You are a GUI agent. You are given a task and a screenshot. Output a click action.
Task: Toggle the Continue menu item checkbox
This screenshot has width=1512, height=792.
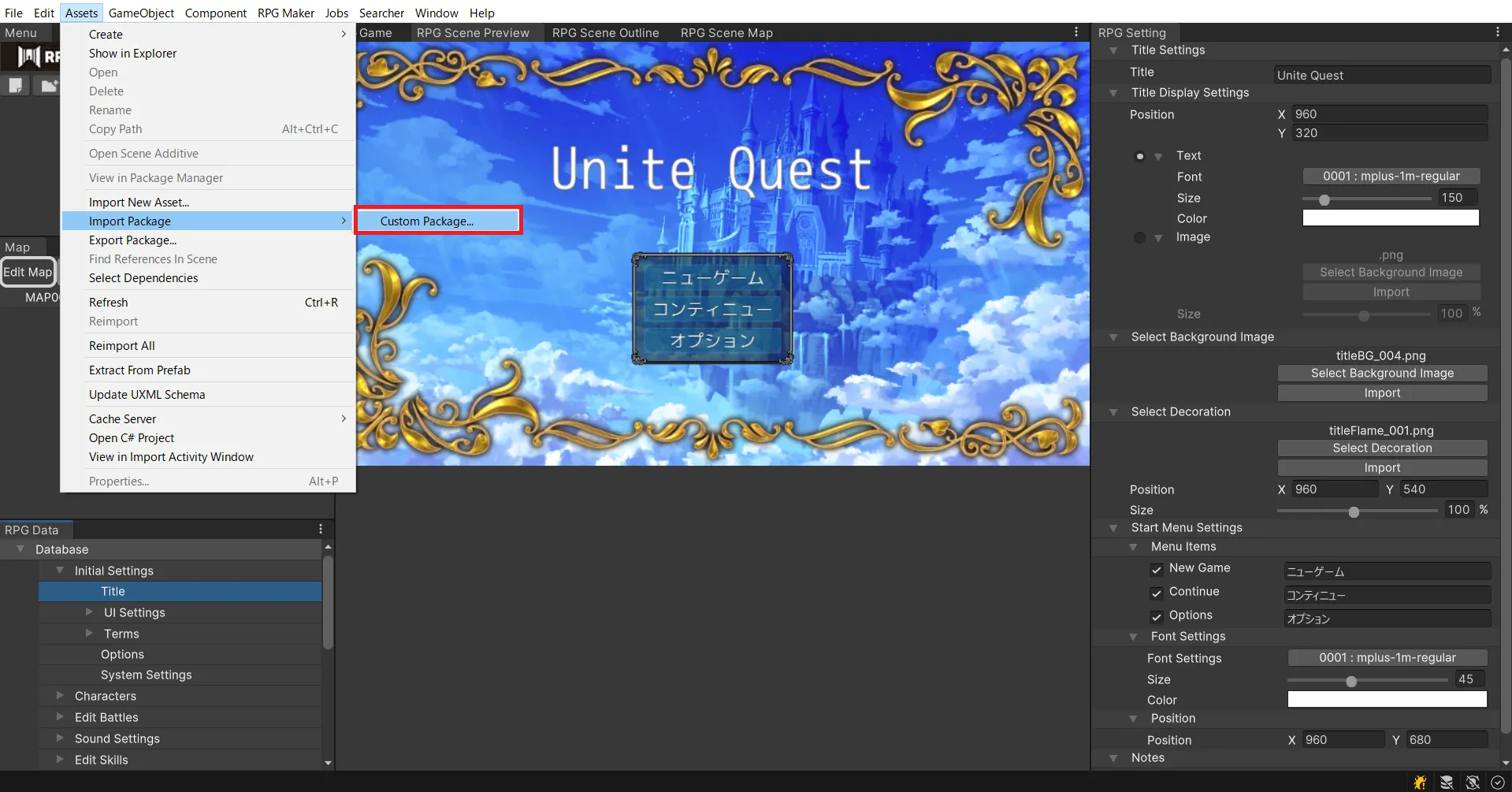point(1157,593)
